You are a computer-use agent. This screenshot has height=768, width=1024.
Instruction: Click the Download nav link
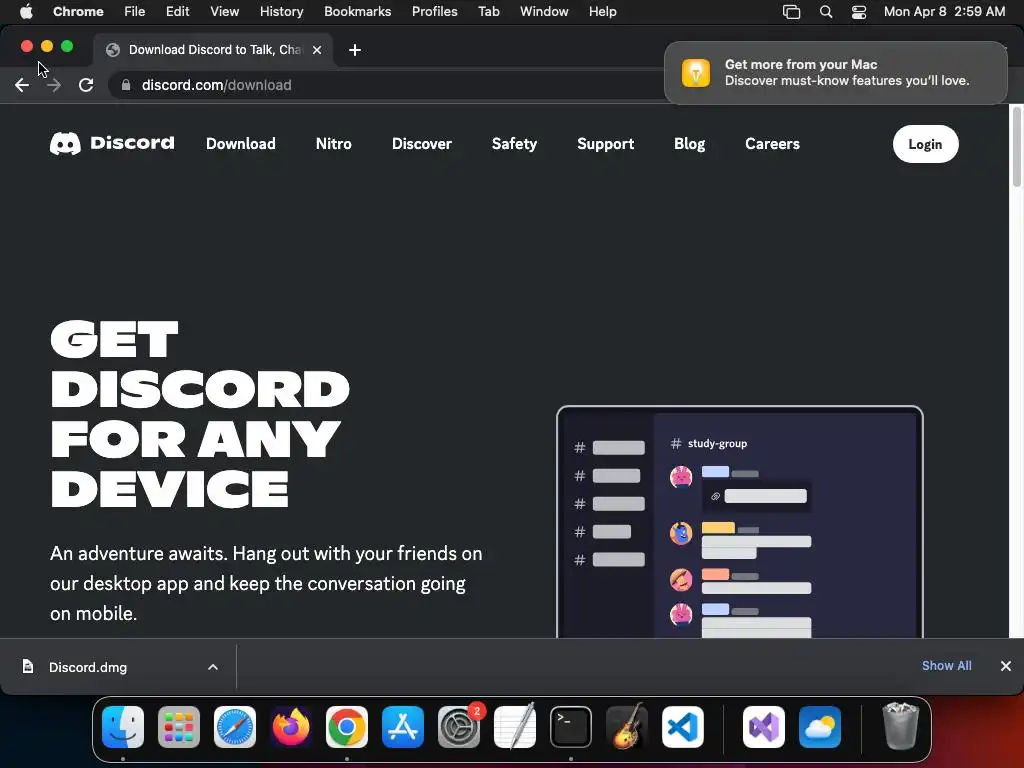pyautogui.click(x=240, y=144)
